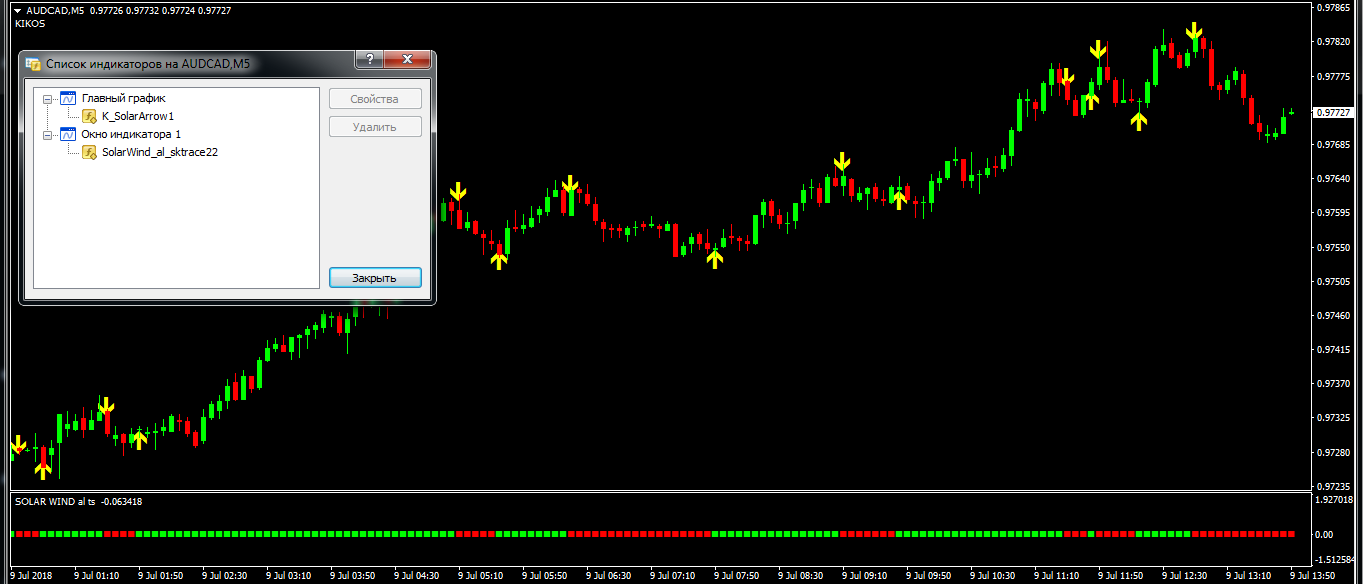Click the Окно индикатора 1 chart icon

pos(68,134)
